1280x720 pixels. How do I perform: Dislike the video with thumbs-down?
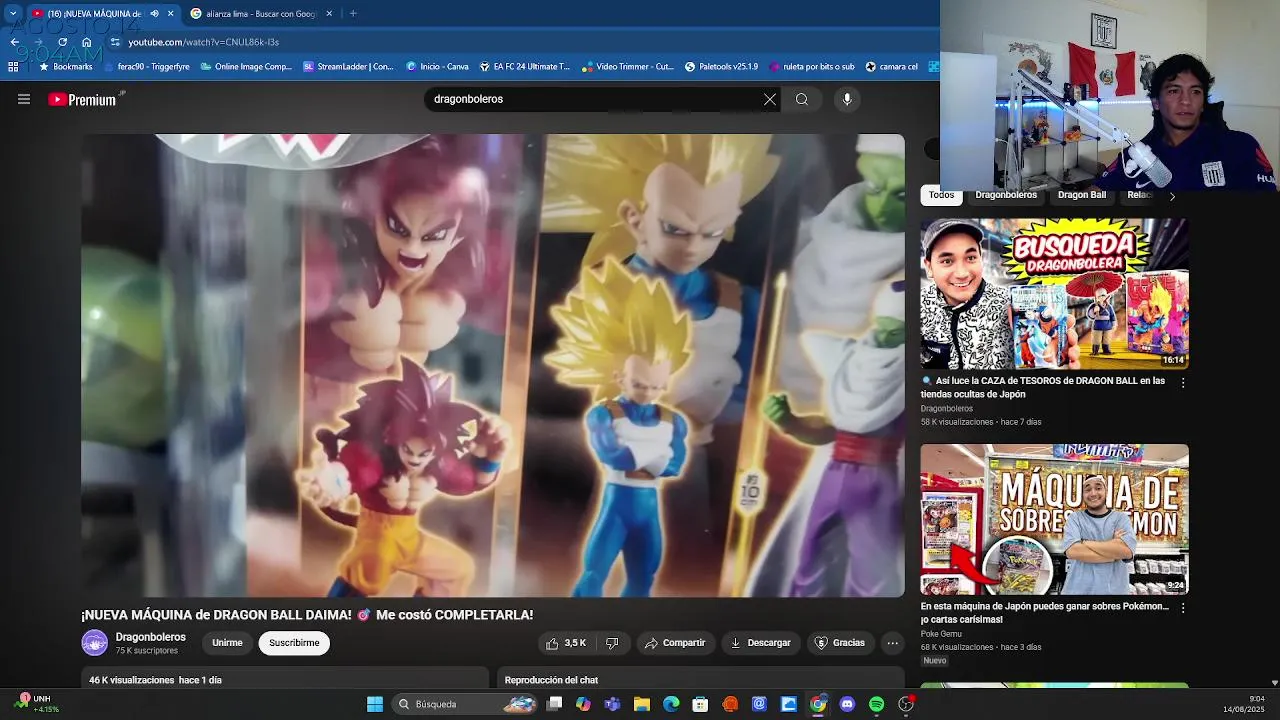click(x=612, y=643)
